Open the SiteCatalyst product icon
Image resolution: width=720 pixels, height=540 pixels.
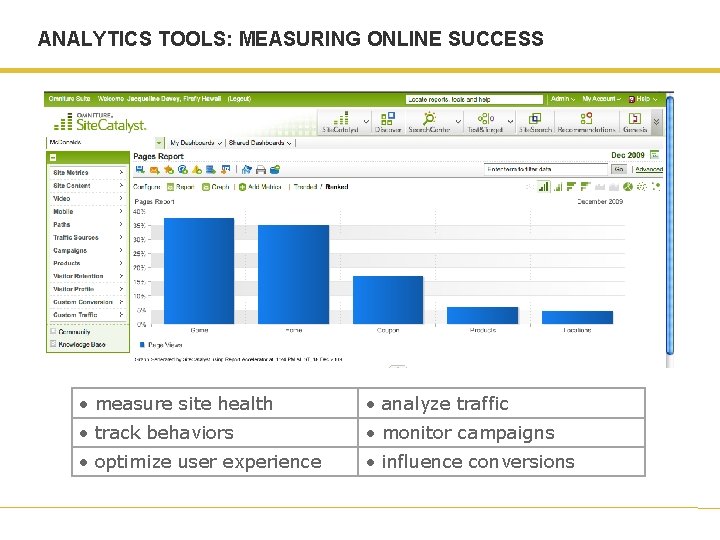341,118
